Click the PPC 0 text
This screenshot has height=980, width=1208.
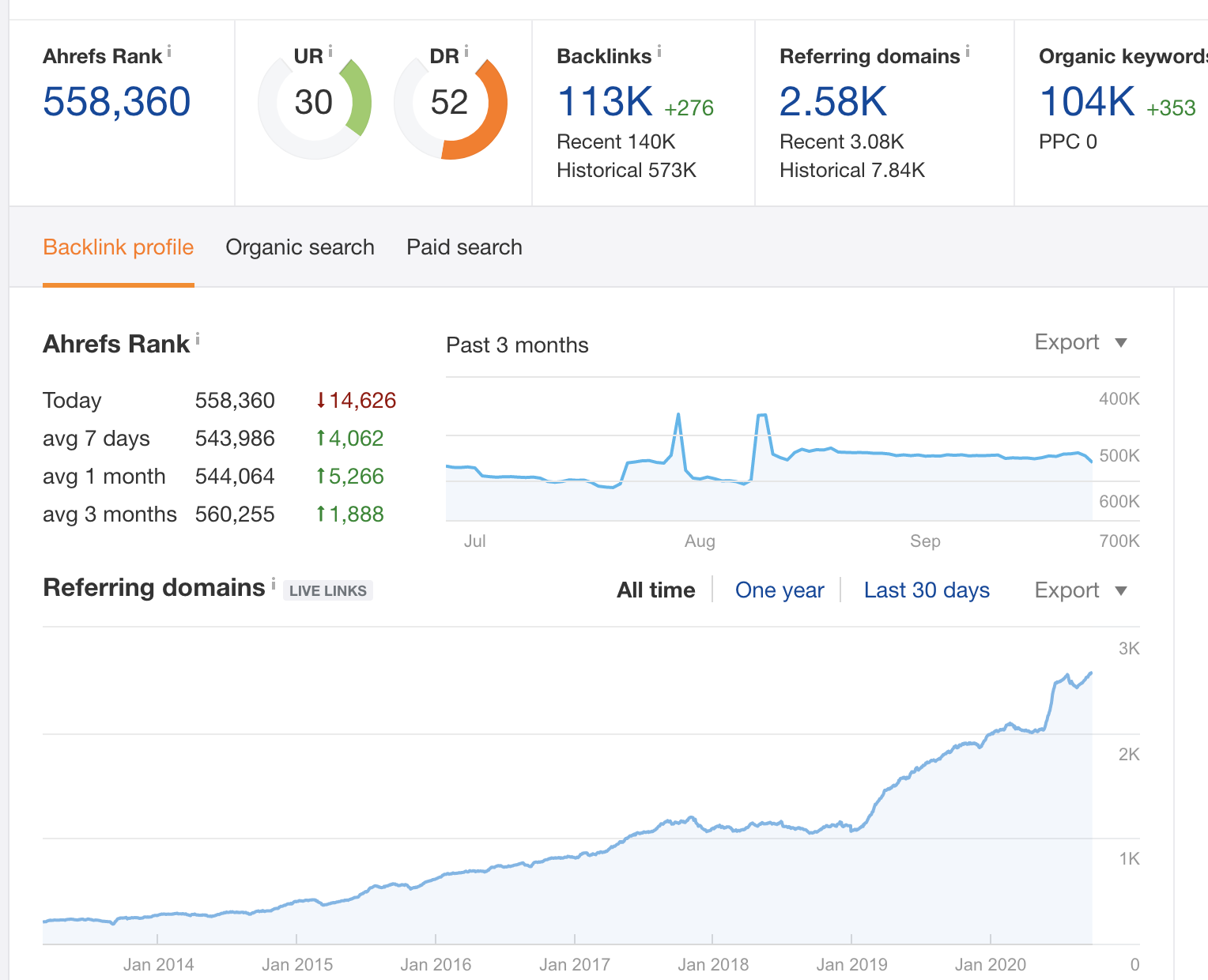coord(1068,142)
